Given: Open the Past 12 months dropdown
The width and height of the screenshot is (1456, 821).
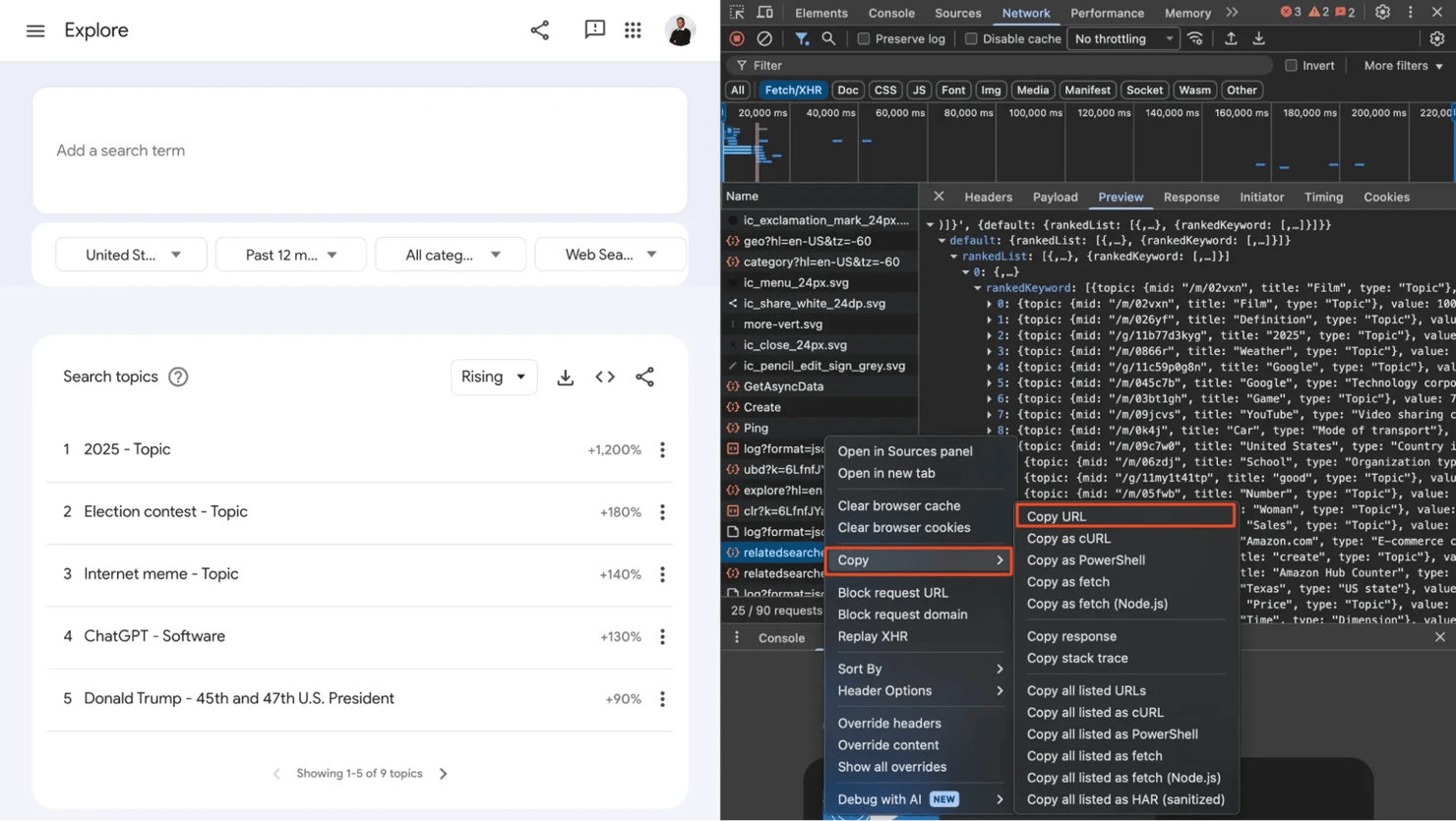Looking at the screenshot, I should (x=291, y=255).
